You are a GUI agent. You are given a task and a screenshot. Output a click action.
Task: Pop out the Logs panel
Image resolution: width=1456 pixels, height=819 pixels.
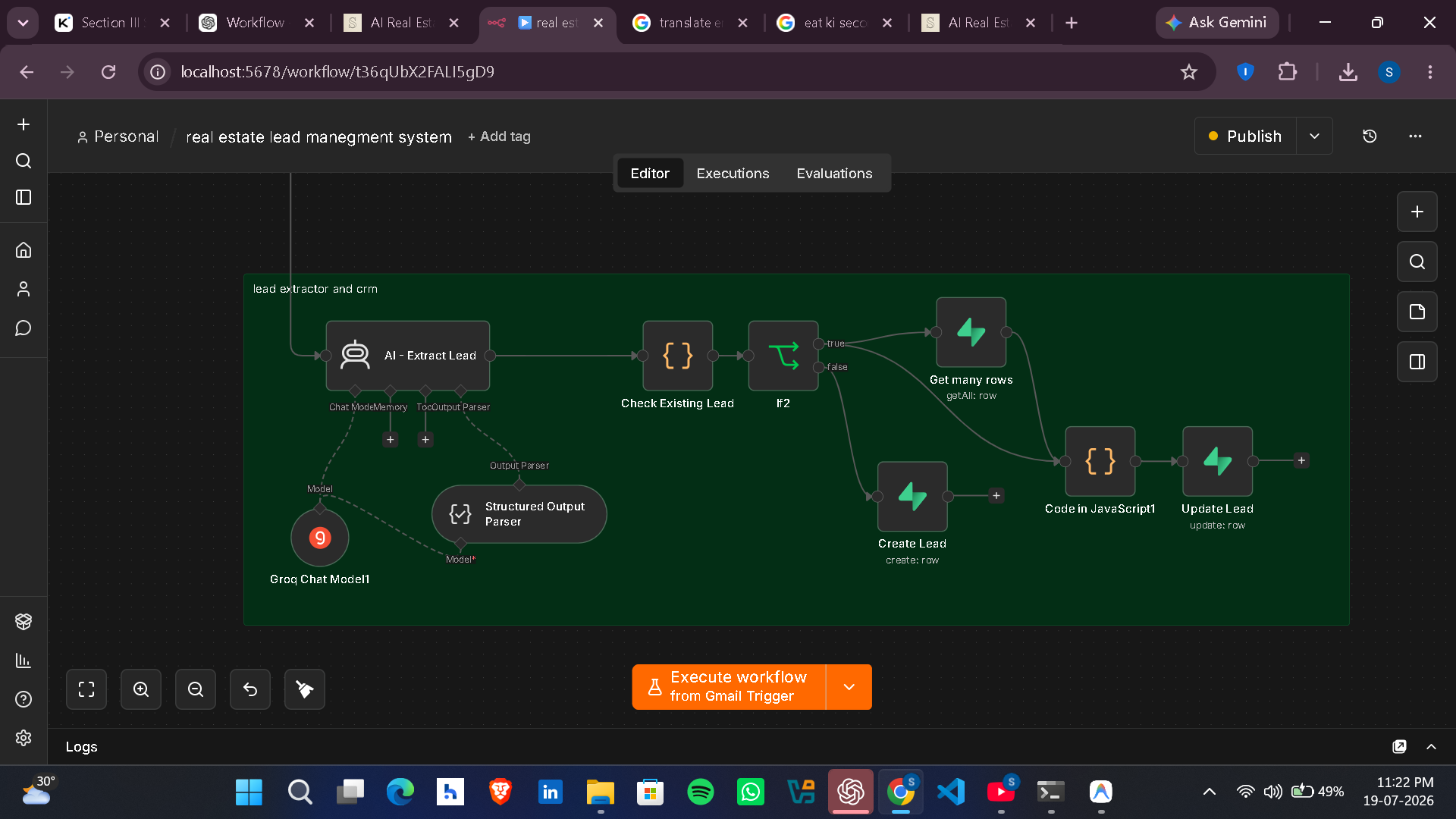1399,747
